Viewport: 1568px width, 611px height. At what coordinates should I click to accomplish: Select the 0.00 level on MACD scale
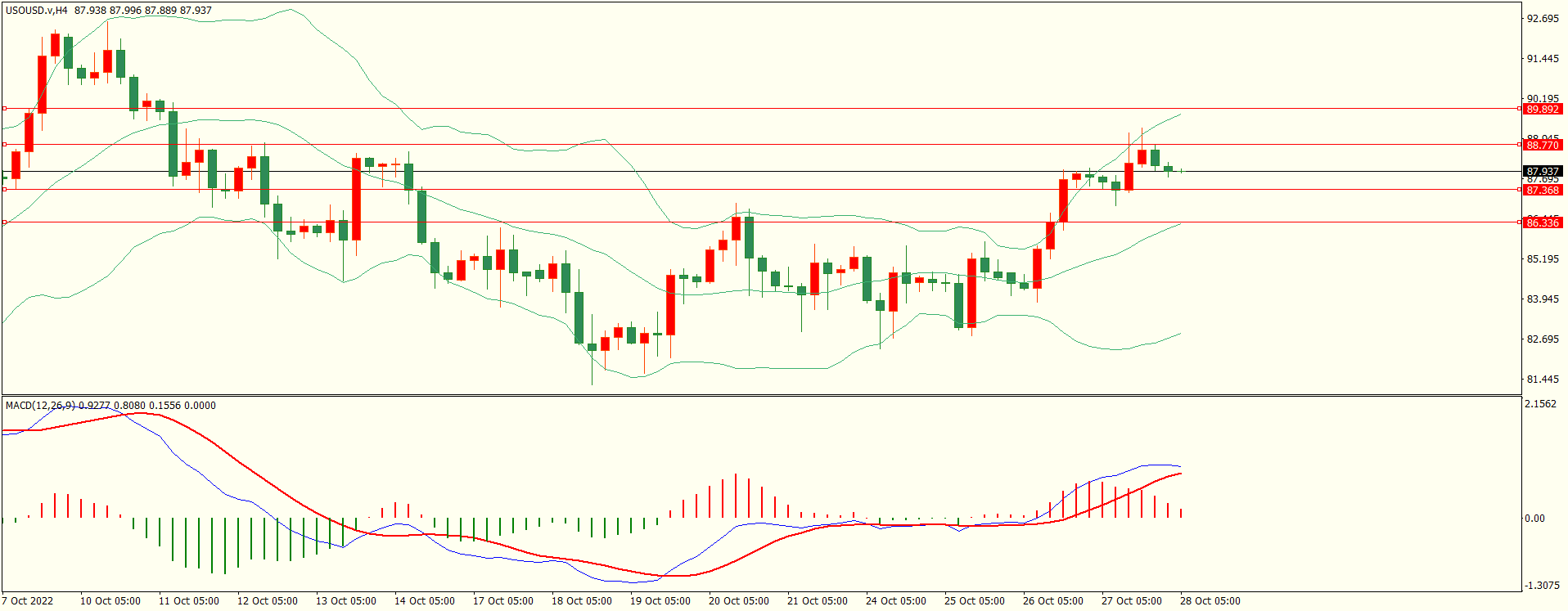(1534, 518)
